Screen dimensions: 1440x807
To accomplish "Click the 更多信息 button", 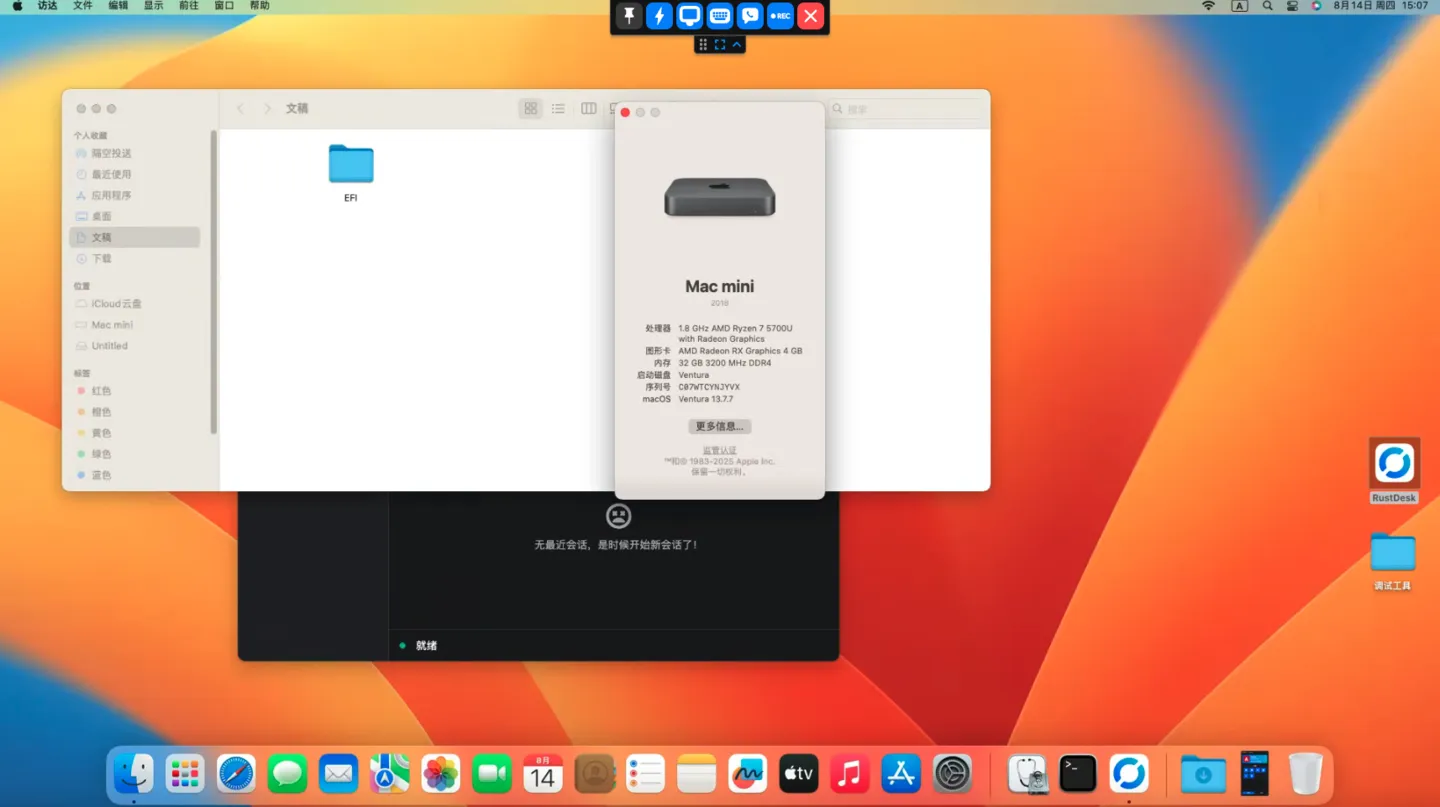I will (719, 426).
